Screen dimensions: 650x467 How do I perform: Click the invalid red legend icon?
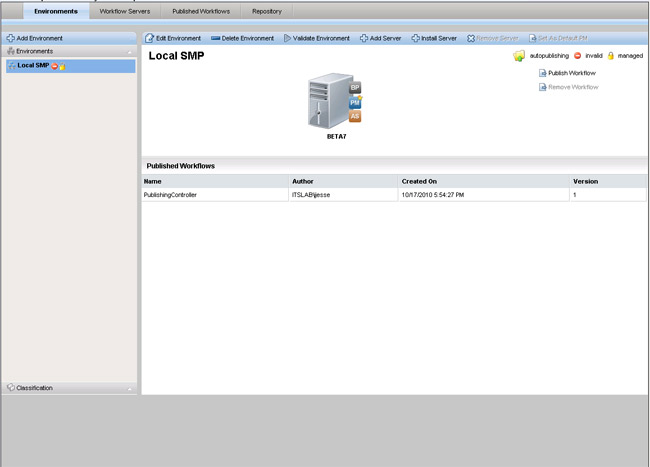[577, 56]
